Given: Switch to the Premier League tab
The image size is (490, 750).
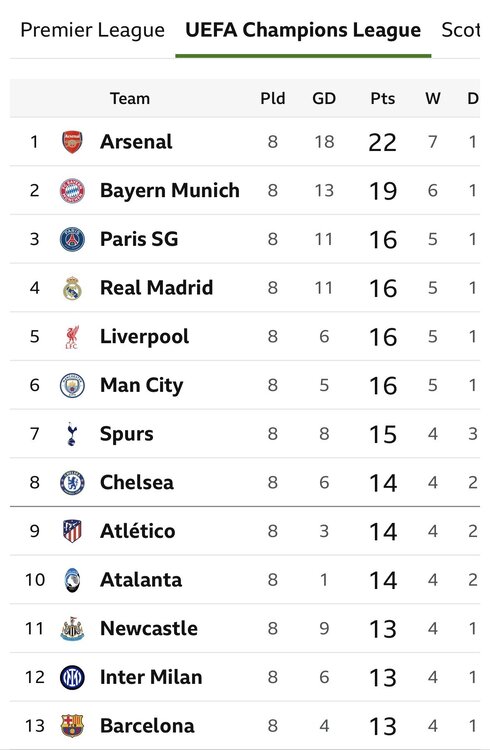Looking at the screenshot, I should click(x=92, y=30).
